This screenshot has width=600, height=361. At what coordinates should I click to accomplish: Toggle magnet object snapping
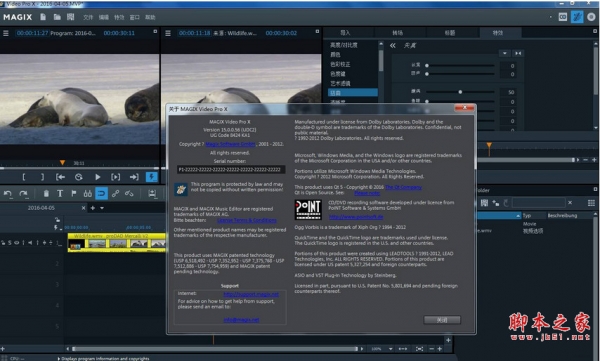(101, 194)
